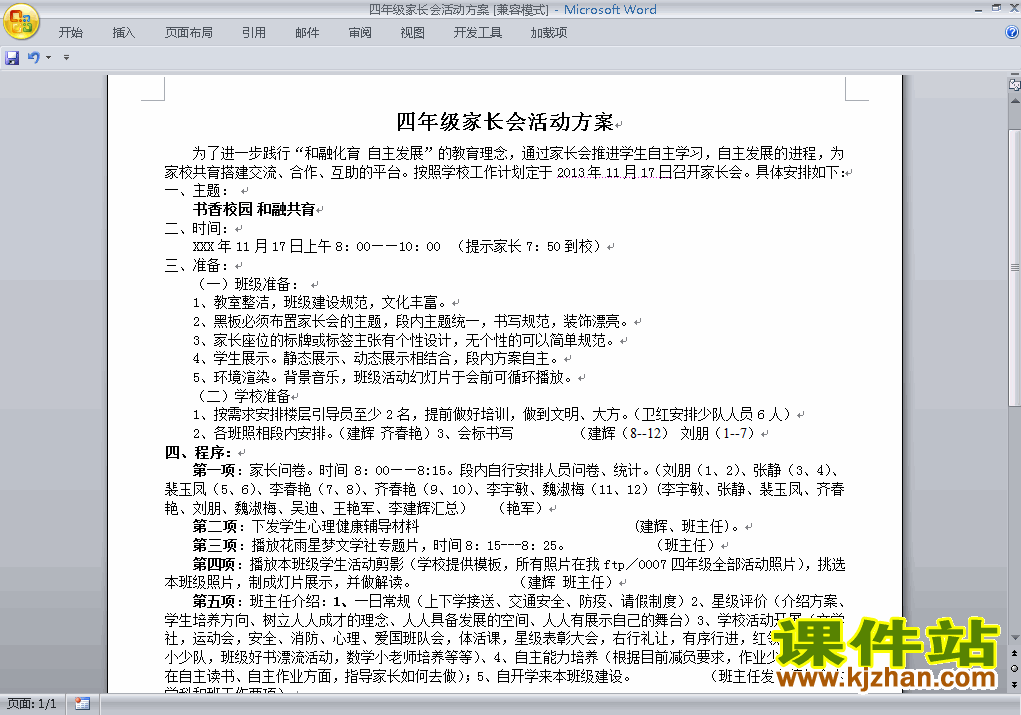Click the bold label 第一项

214,471
